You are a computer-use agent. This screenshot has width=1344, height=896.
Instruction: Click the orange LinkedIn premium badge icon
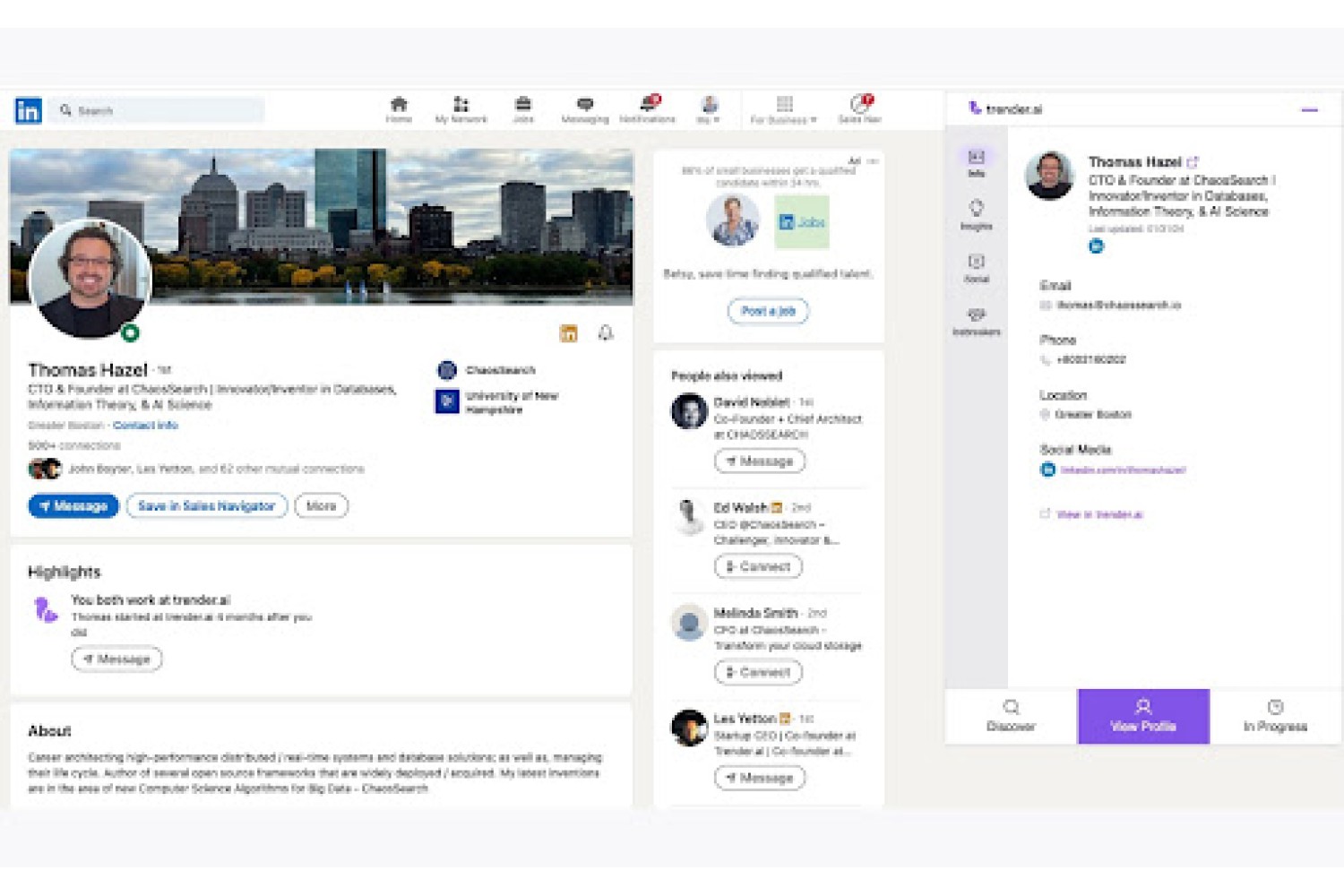[568, 333]
